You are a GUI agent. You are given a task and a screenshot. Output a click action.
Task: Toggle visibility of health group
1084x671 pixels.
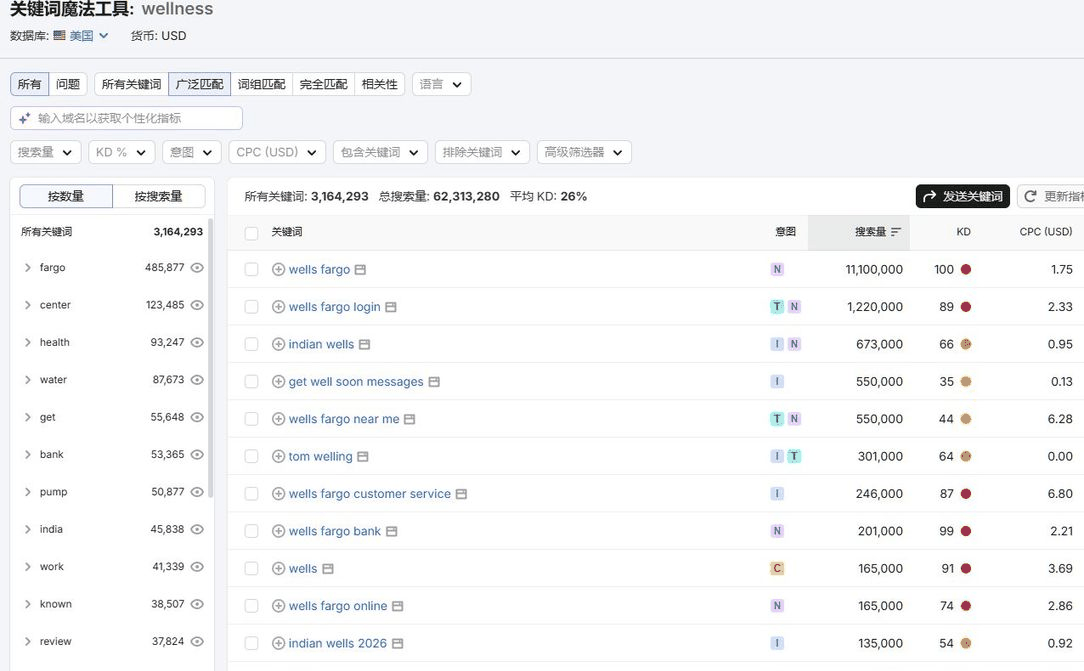coord(197,342)
